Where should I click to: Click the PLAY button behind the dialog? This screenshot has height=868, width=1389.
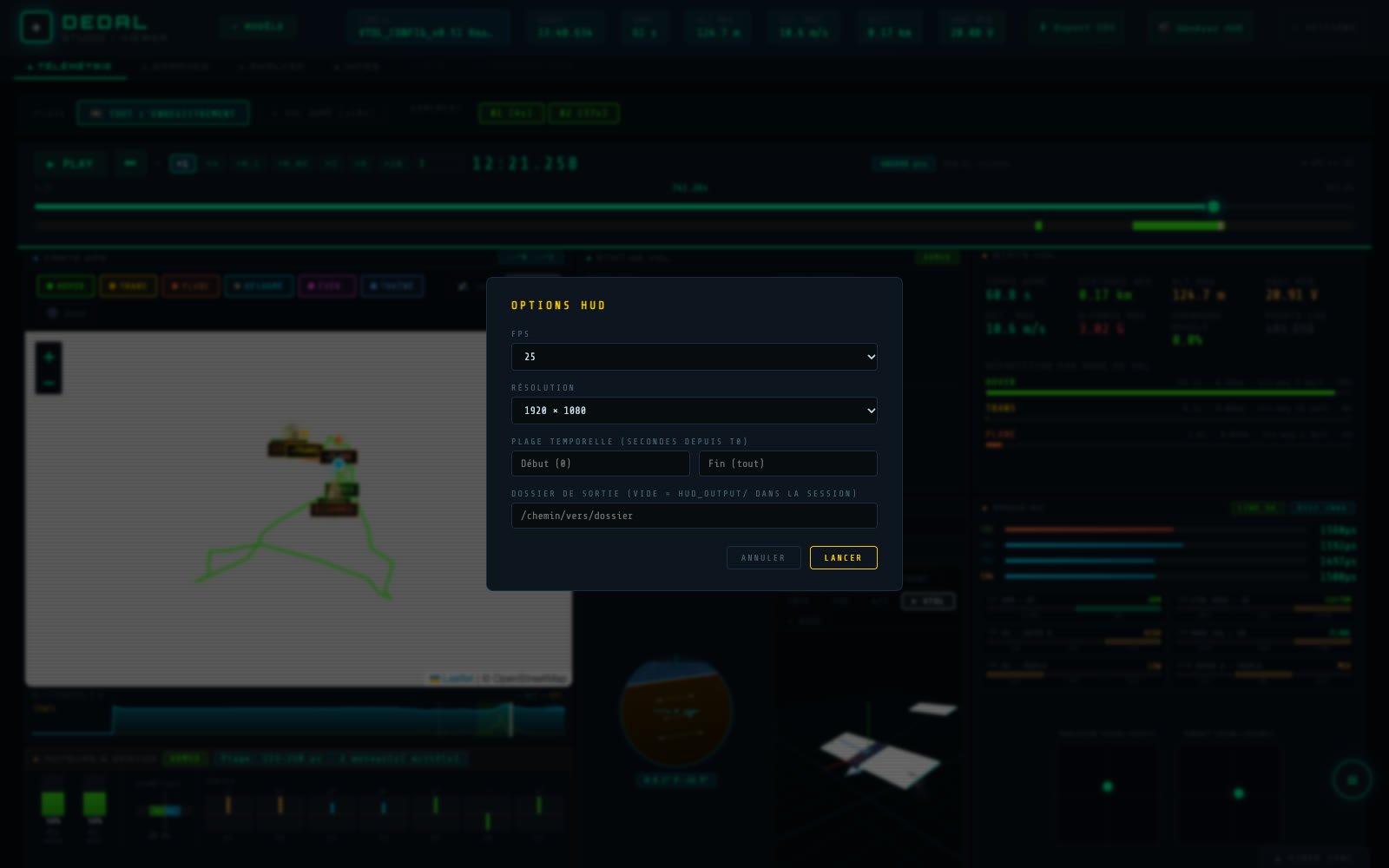pyautogui.click(x=70, y=163)
